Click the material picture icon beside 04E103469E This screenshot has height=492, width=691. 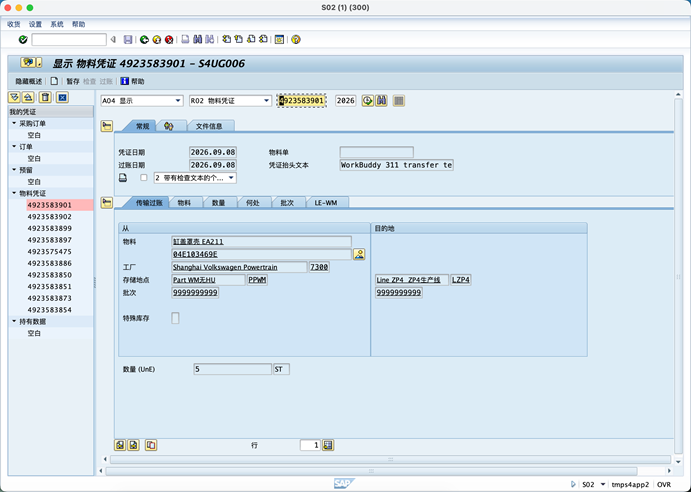click(359, 254)
